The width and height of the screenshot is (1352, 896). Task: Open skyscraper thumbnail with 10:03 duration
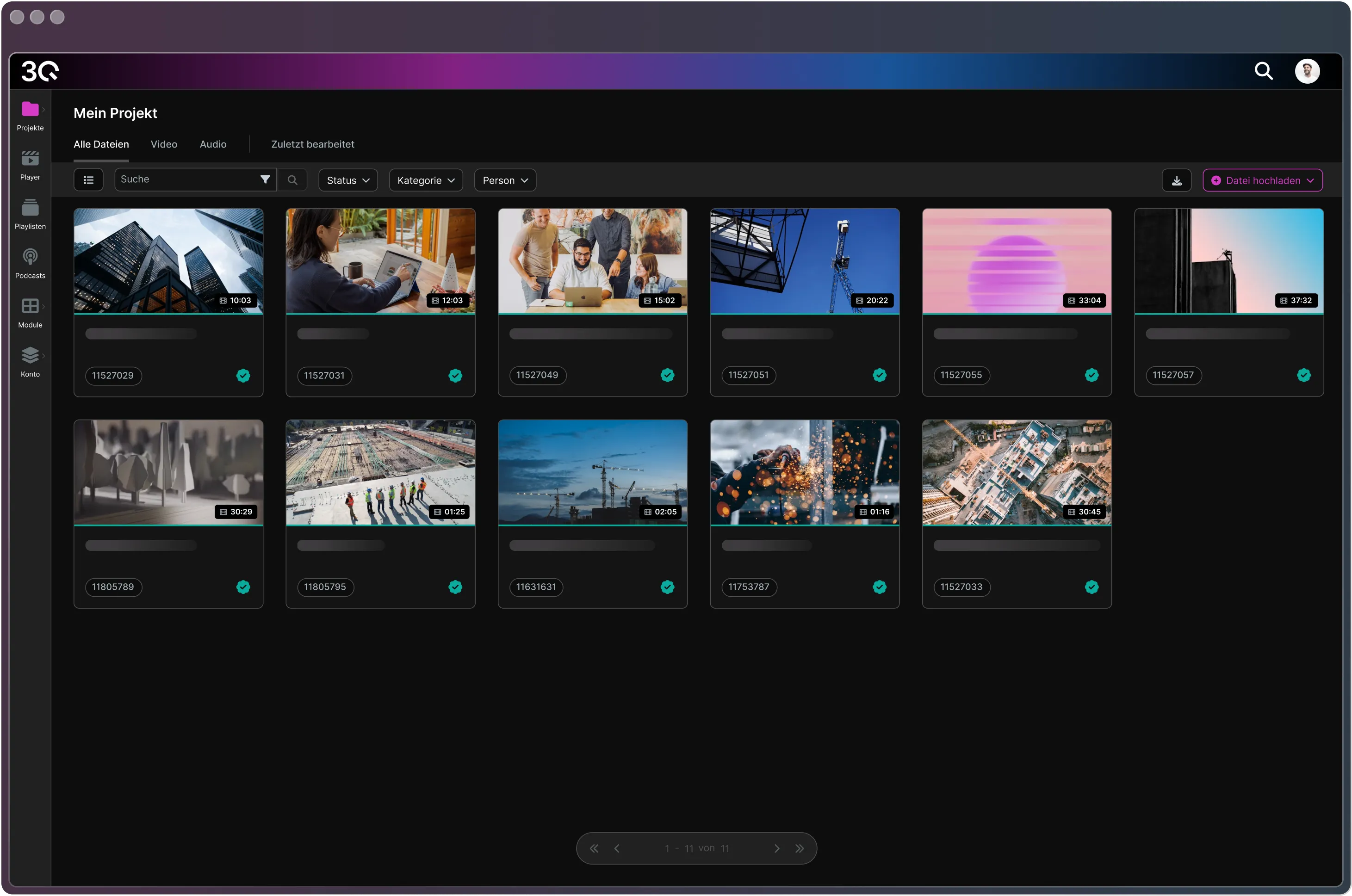168,261
